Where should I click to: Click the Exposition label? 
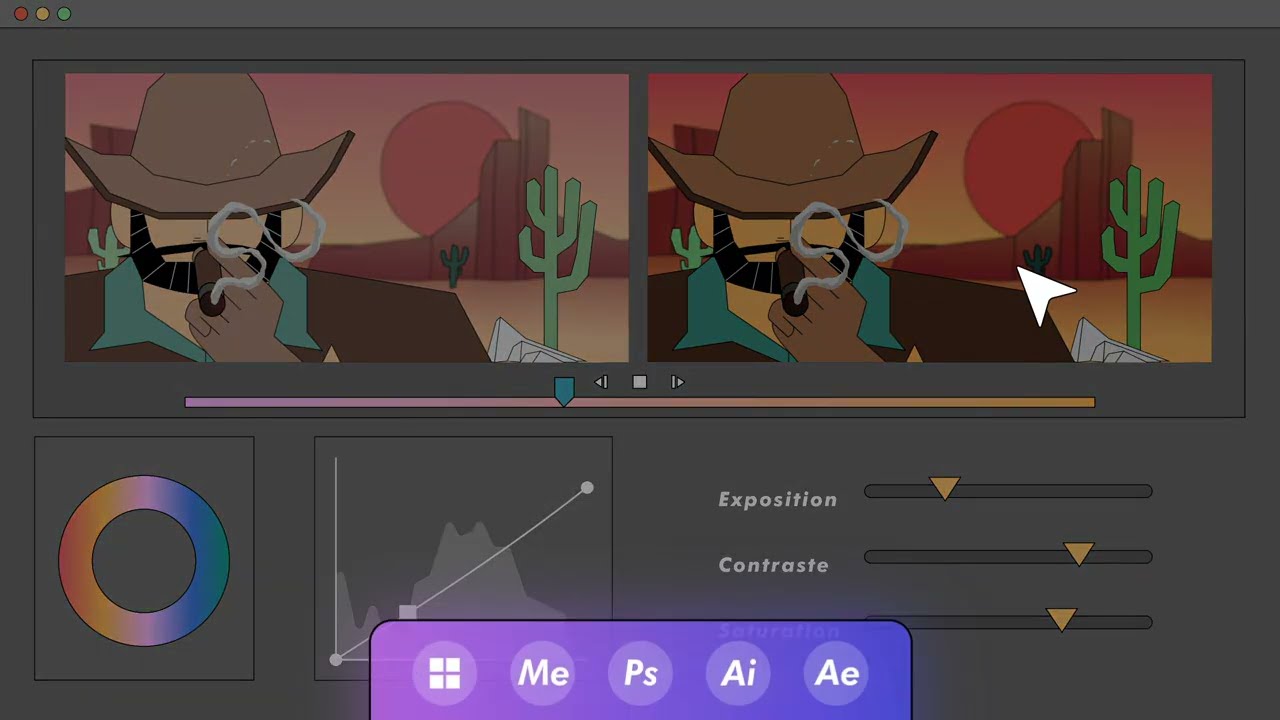(778, 499)
